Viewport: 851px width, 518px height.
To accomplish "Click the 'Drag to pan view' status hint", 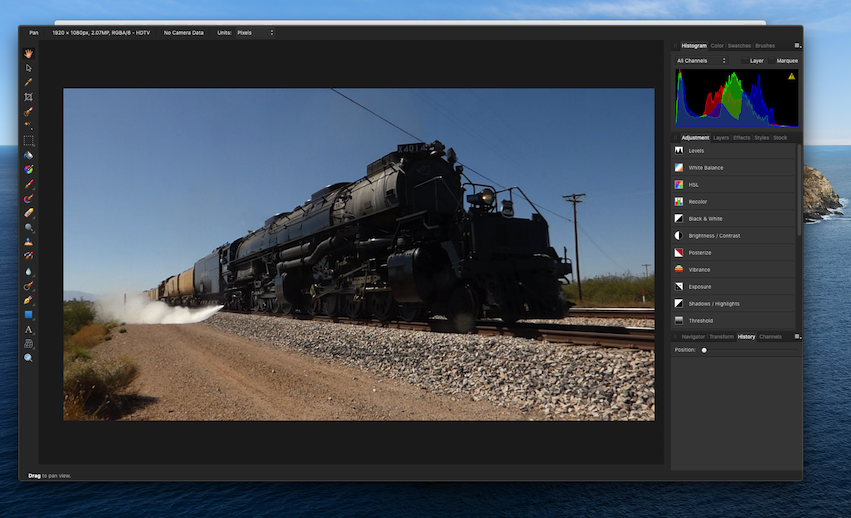I will pos(49,476).
